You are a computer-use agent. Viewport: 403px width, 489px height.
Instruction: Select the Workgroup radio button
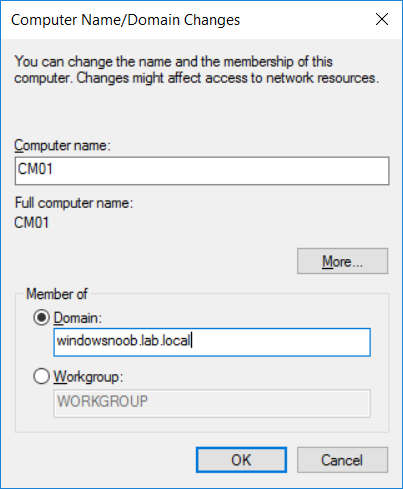tap(41, 377)
